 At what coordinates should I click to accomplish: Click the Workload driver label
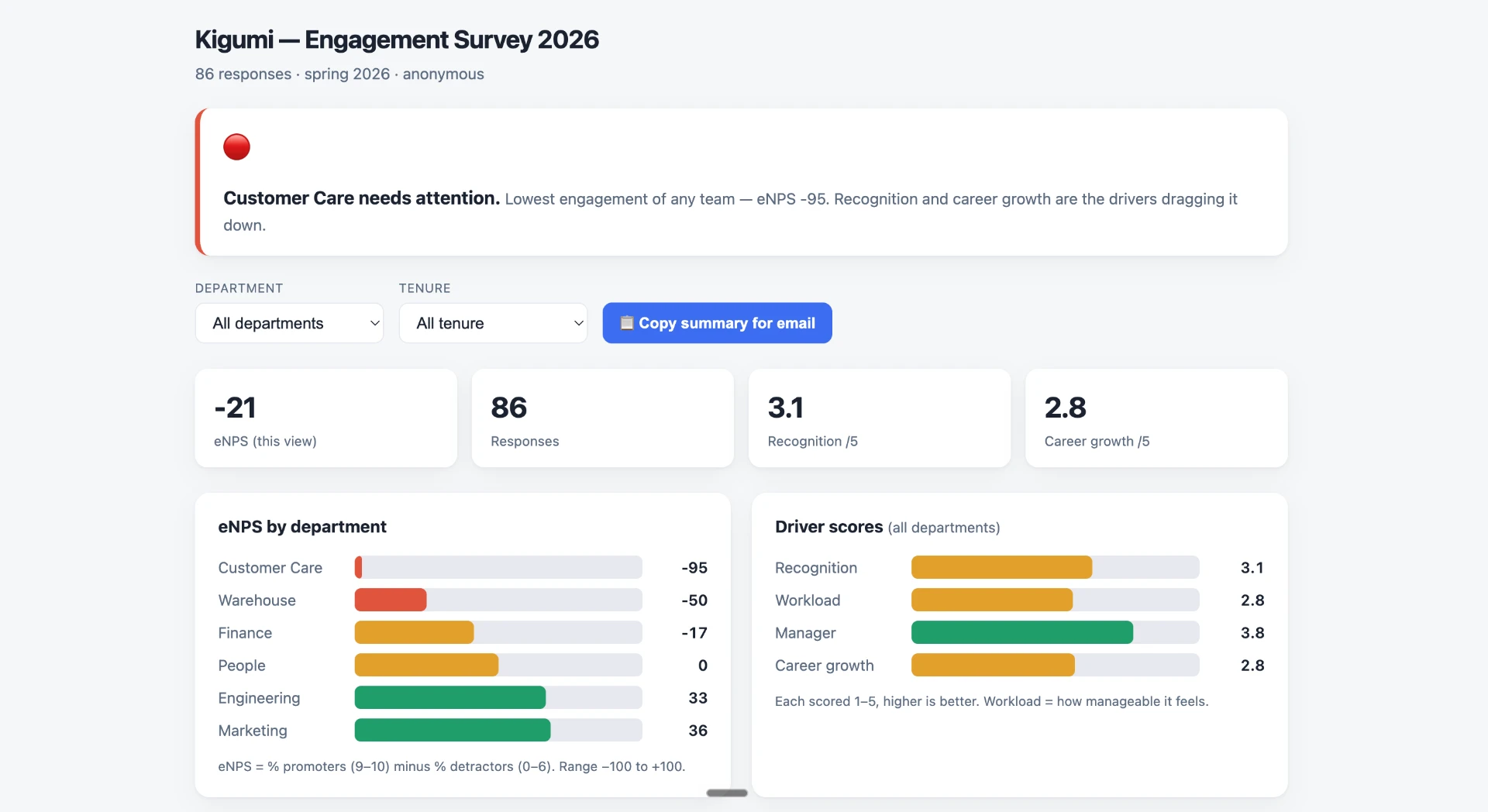pos(808,600)
